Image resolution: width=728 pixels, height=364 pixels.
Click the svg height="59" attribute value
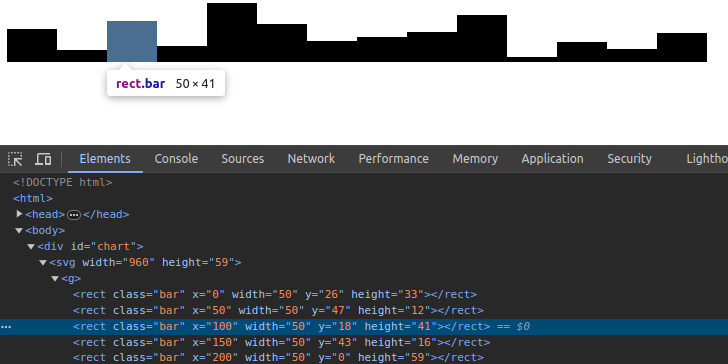point(221,262)
